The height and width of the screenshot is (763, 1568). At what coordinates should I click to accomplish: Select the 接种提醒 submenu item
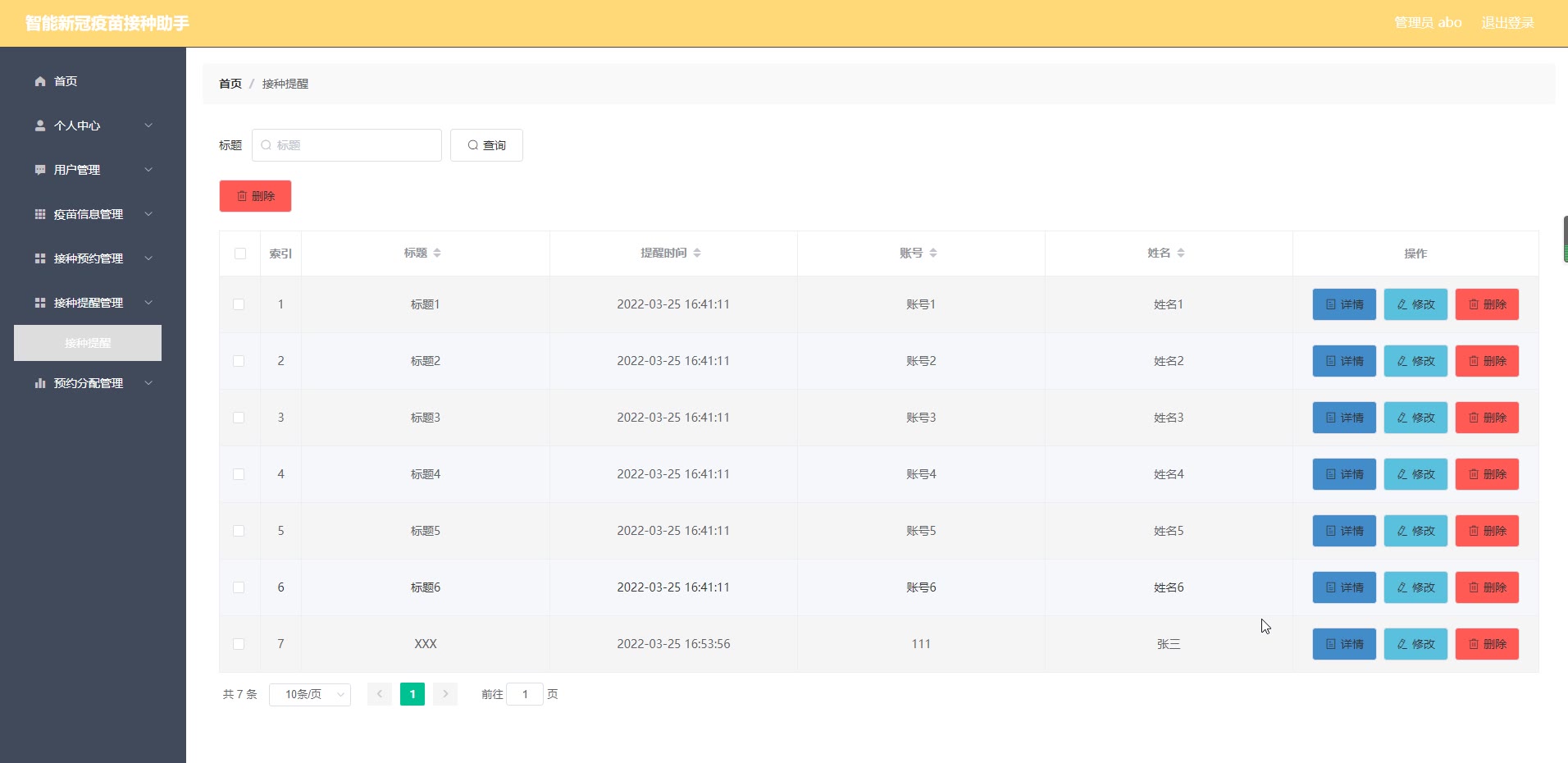[88, 343]
